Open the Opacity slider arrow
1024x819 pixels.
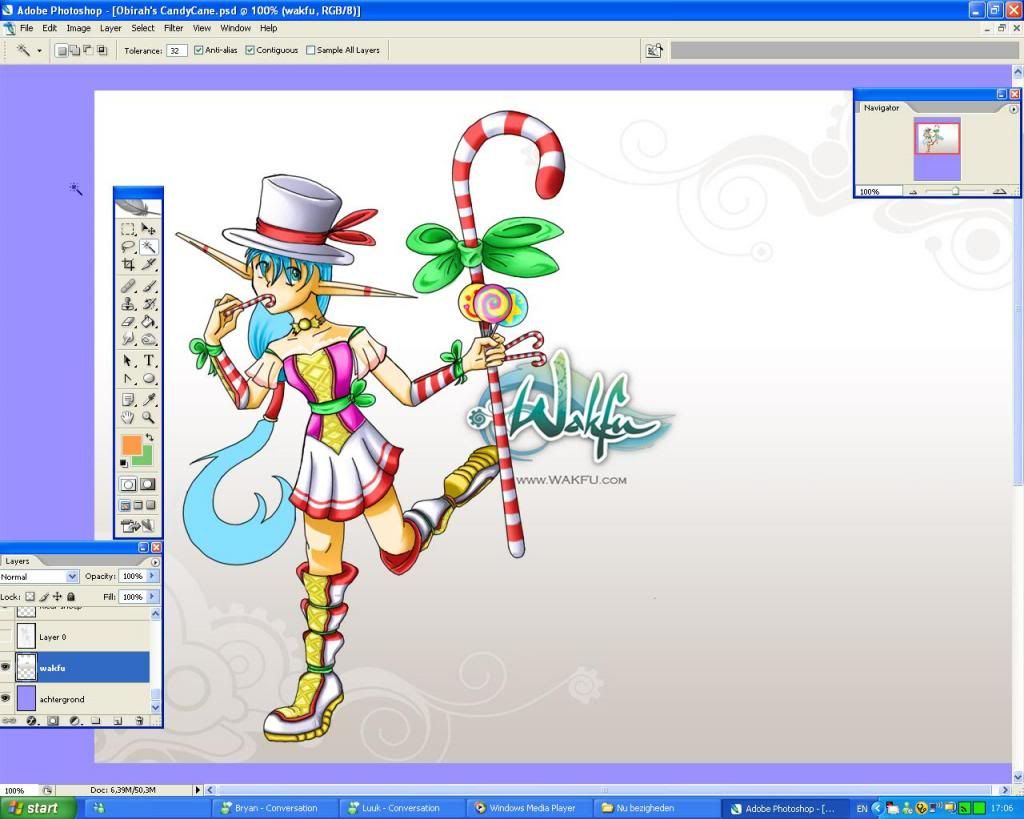point(152,576)
